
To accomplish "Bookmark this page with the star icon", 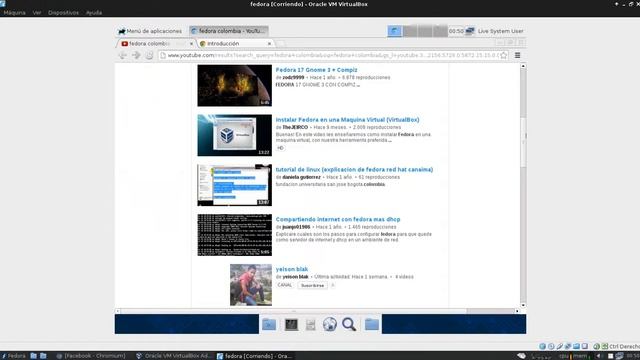I will pos(504,56).
